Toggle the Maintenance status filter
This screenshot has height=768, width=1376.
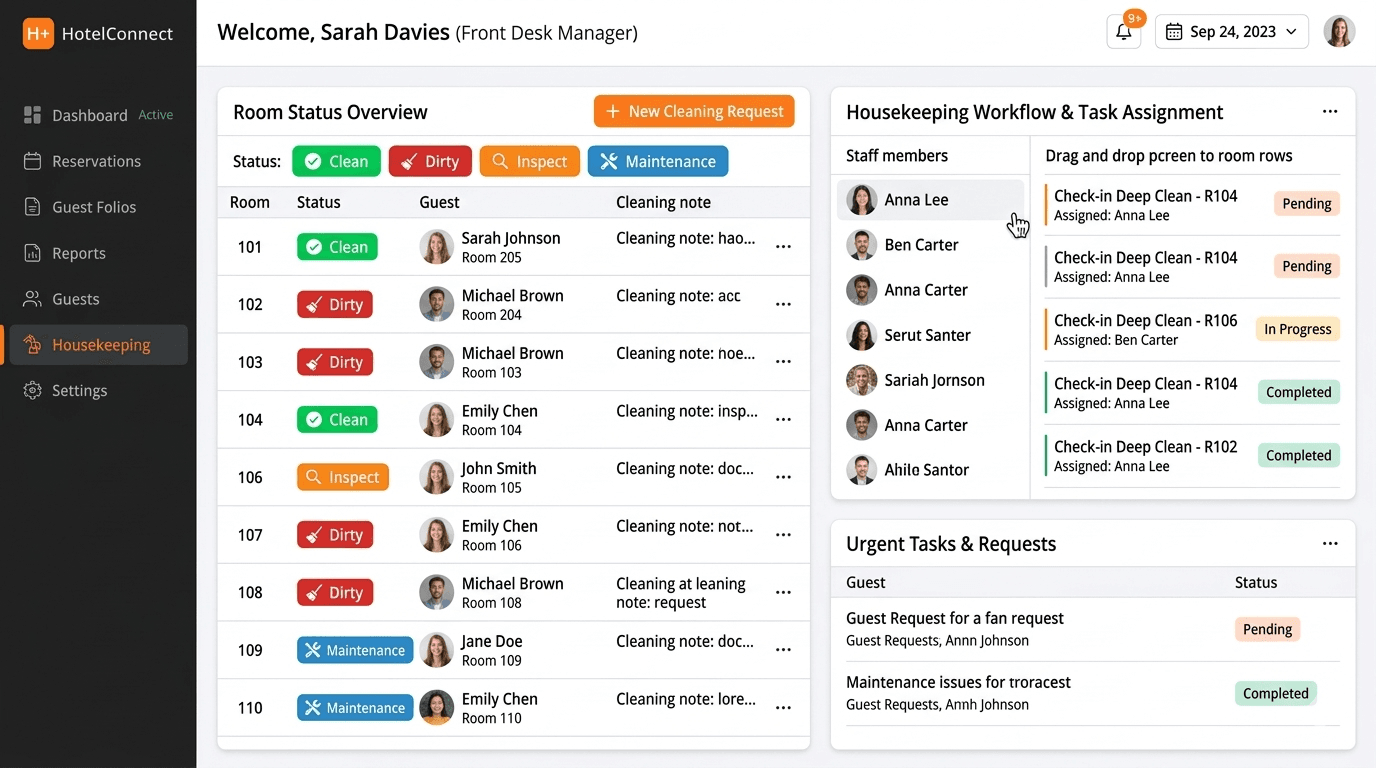click(657, 162)
